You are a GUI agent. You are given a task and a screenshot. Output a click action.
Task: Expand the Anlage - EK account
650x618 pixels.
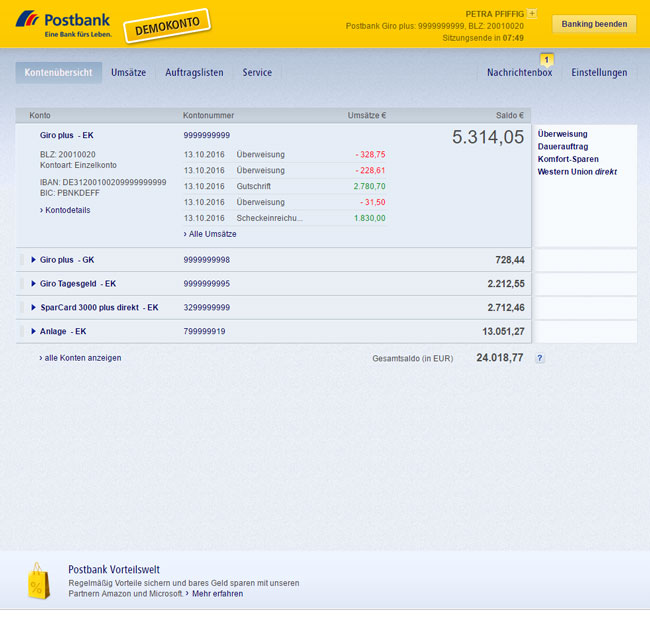[x=34, y=331]
